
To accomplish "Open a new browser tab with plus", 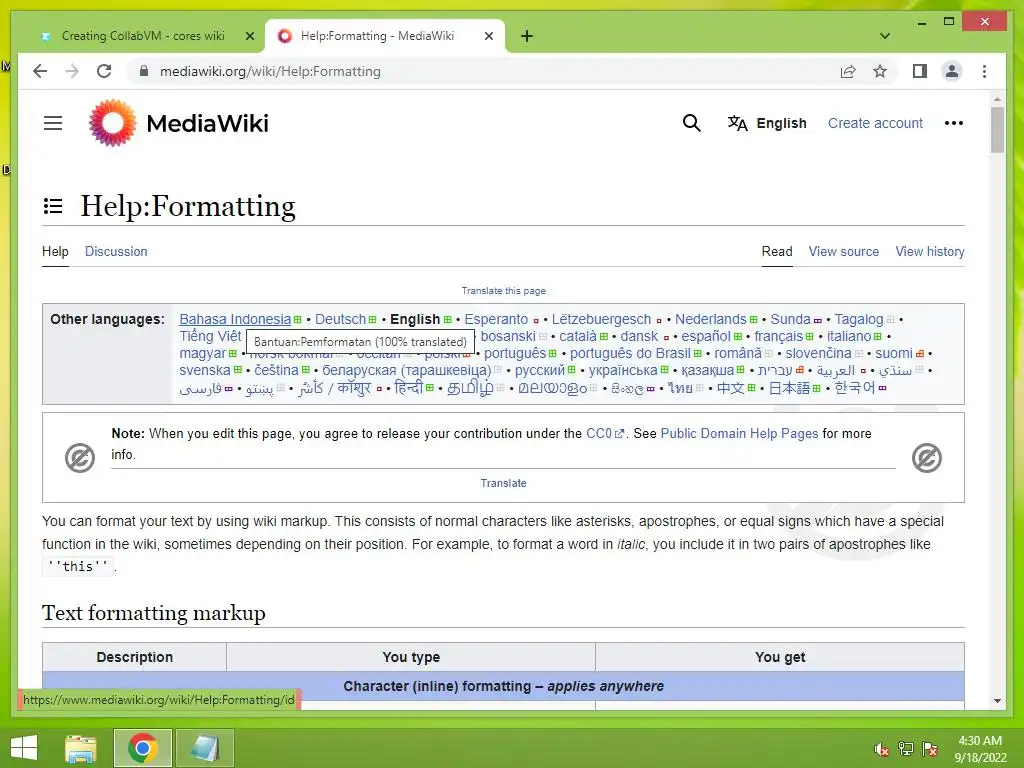I will [527, 36].
